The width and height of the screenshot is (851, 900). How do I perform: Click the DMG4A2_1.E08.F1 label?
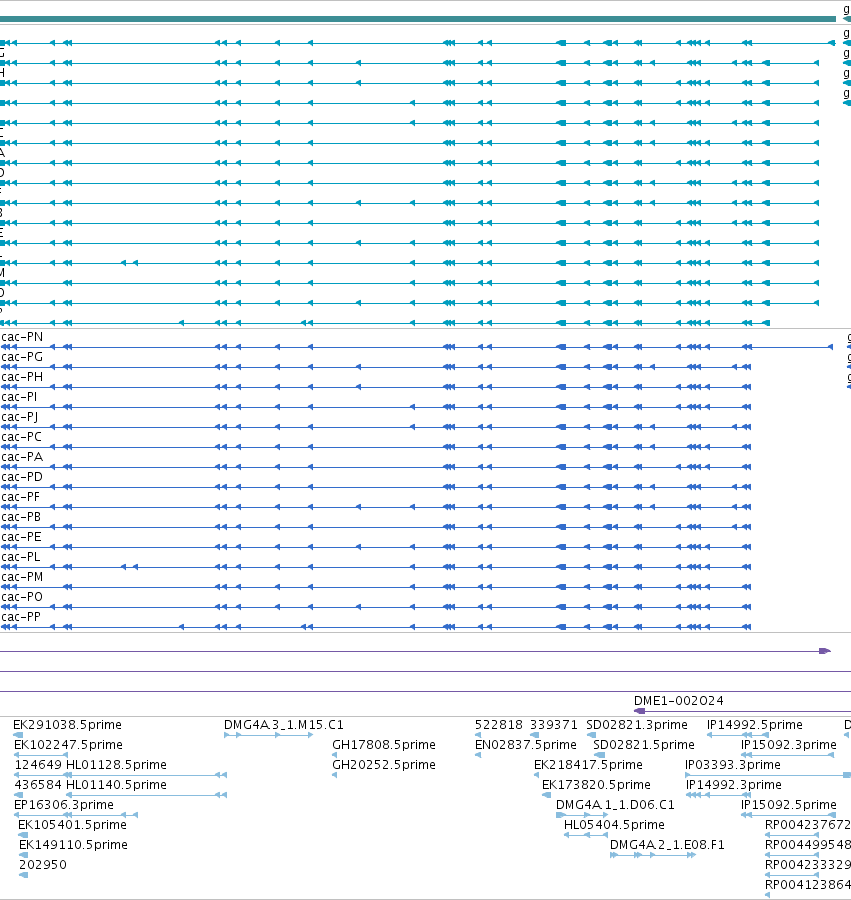tap(667, 845)
